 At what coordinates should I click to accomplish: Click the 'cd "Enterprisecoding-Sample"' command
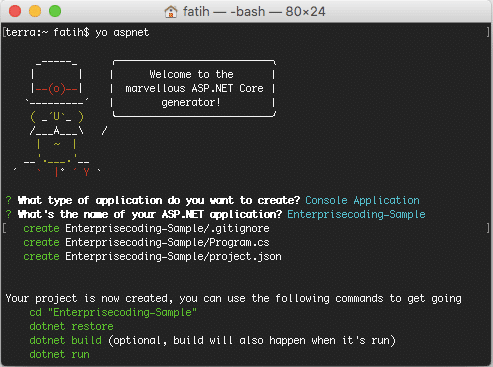click(113, 312)
